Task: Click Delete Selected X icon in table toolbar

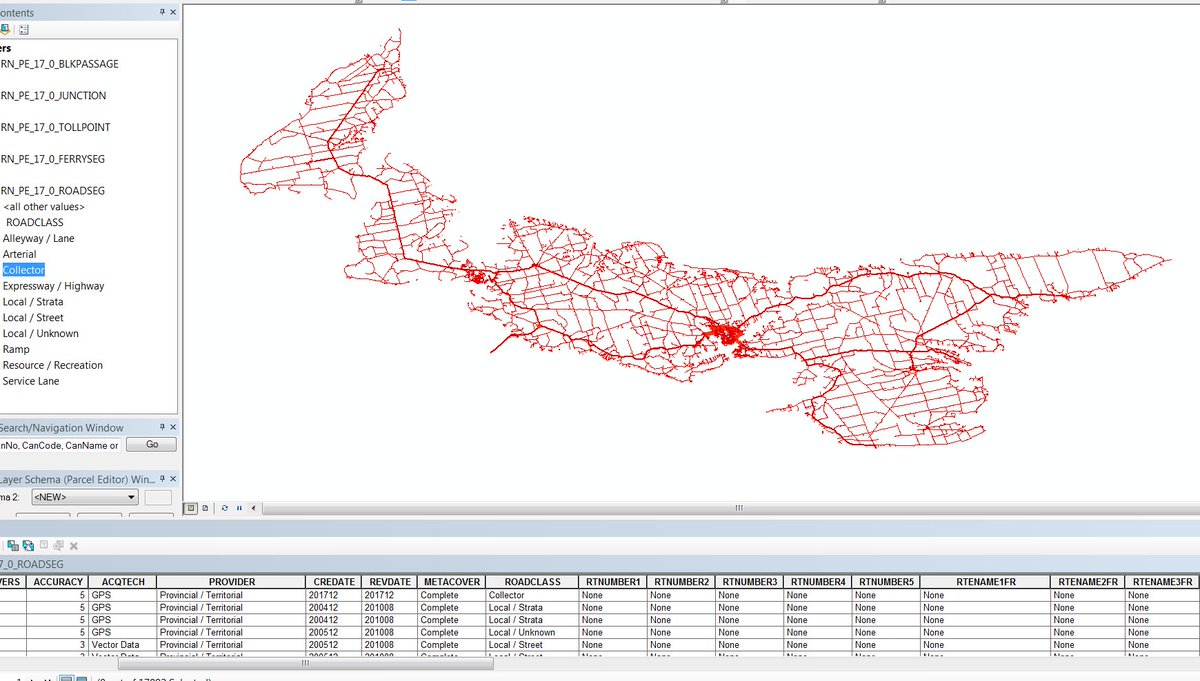Action: tap(74, 546)
